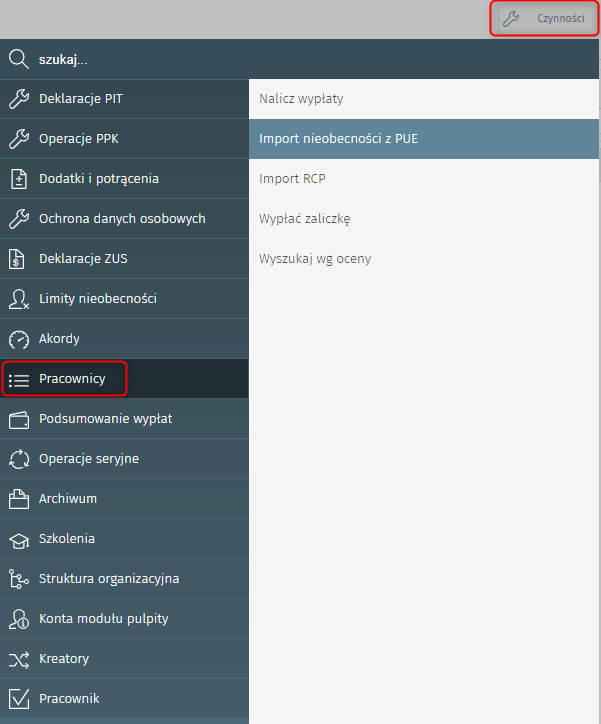The image size is (601, 724).
Task: Click the Szkolenia graduation cap icon
Action: (x=19, y=539)
